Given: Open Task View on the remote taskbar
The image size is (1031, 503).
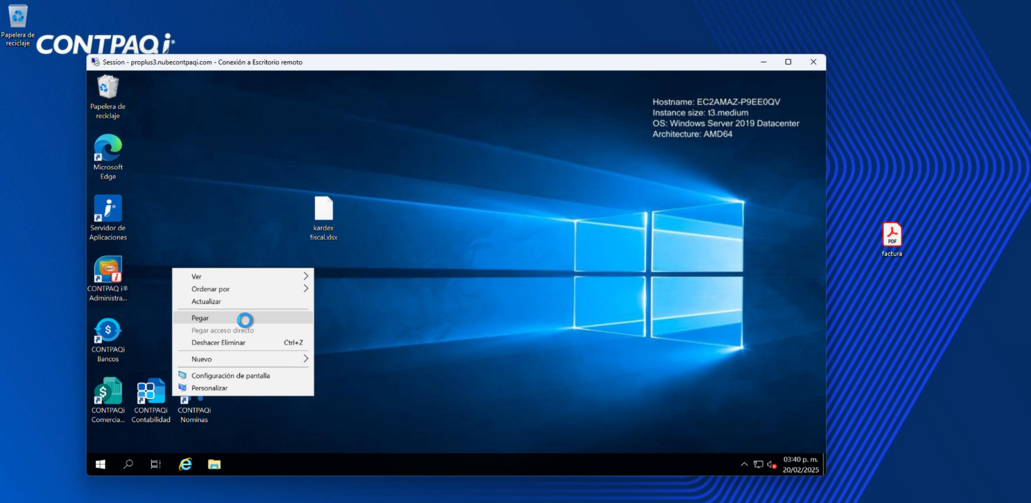Looking at the screenshot, I should pyautogui.click(x=155, y=464).
